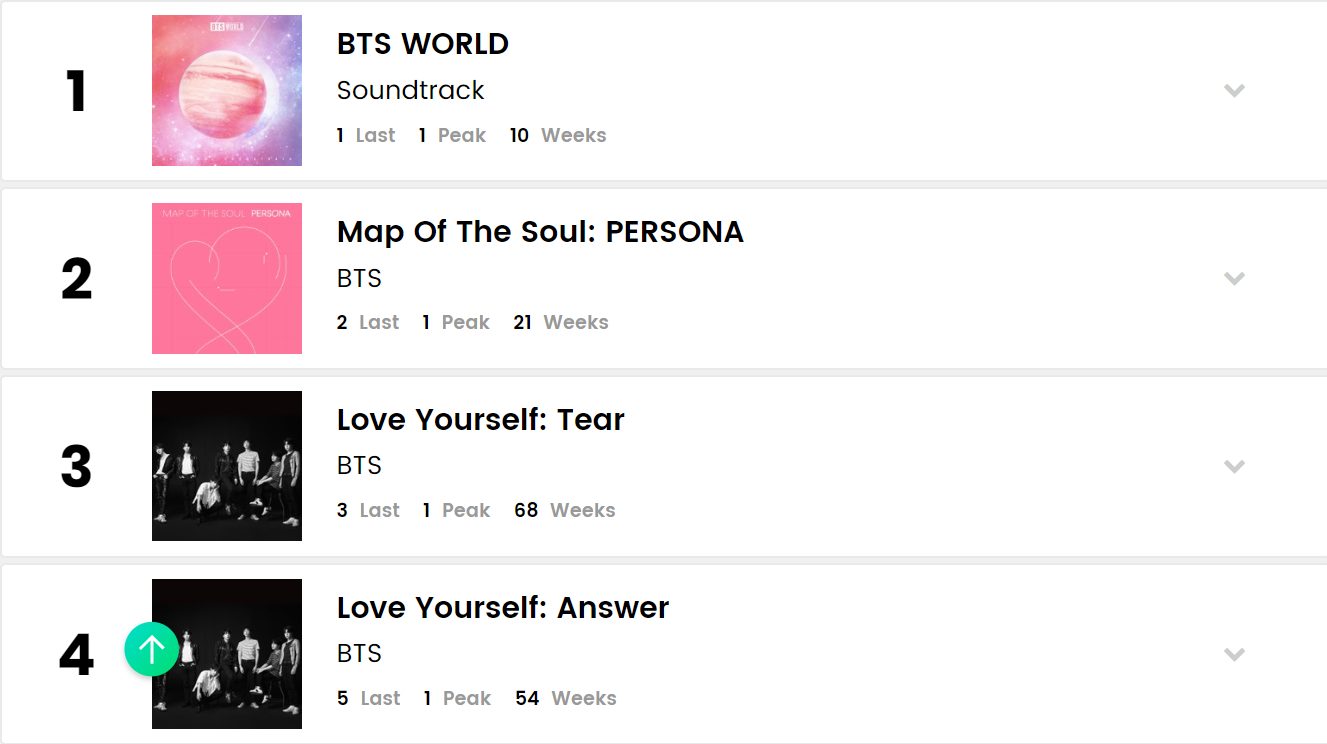Open the Map Of The Soul: PERSONA title
The image size is (1327, 744).
[x=540, y=232]
